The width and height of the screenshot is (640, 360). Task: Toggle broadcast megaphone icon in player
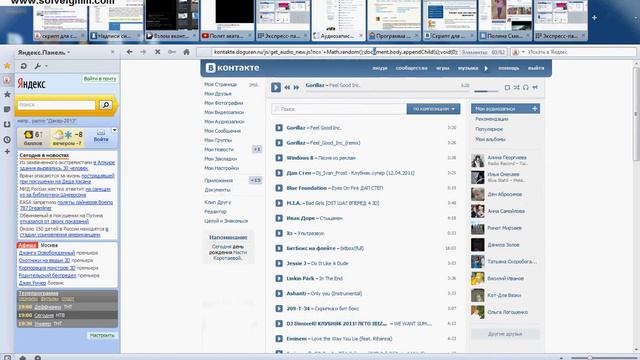(535, 87)
